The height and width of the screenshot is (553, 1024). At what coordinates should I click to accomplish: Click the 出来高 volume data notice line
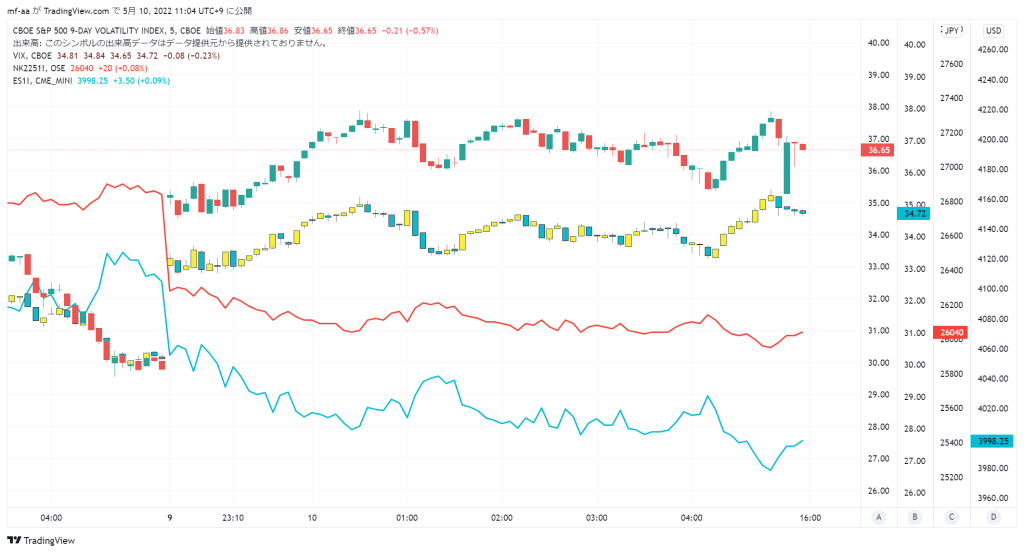click(x=170, y=43)
